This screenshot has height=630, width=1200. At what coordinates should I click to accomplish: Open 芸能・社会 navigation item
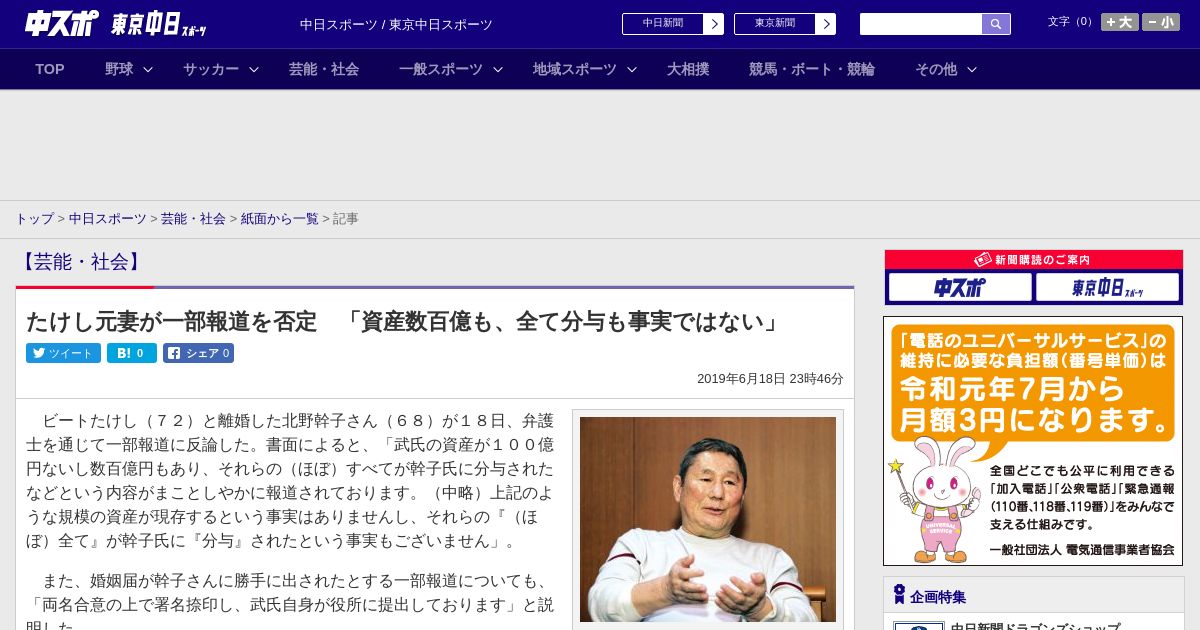click(324, 69)
